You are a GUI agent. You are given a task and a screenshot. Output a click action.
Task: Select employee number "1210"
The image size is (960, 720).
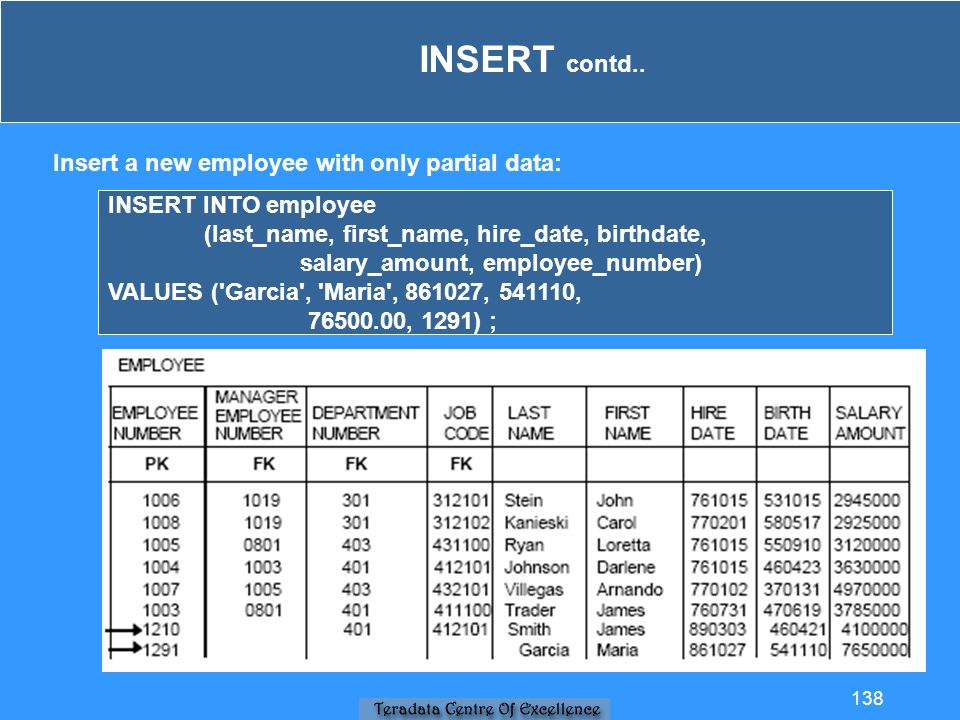coord(161,629)
